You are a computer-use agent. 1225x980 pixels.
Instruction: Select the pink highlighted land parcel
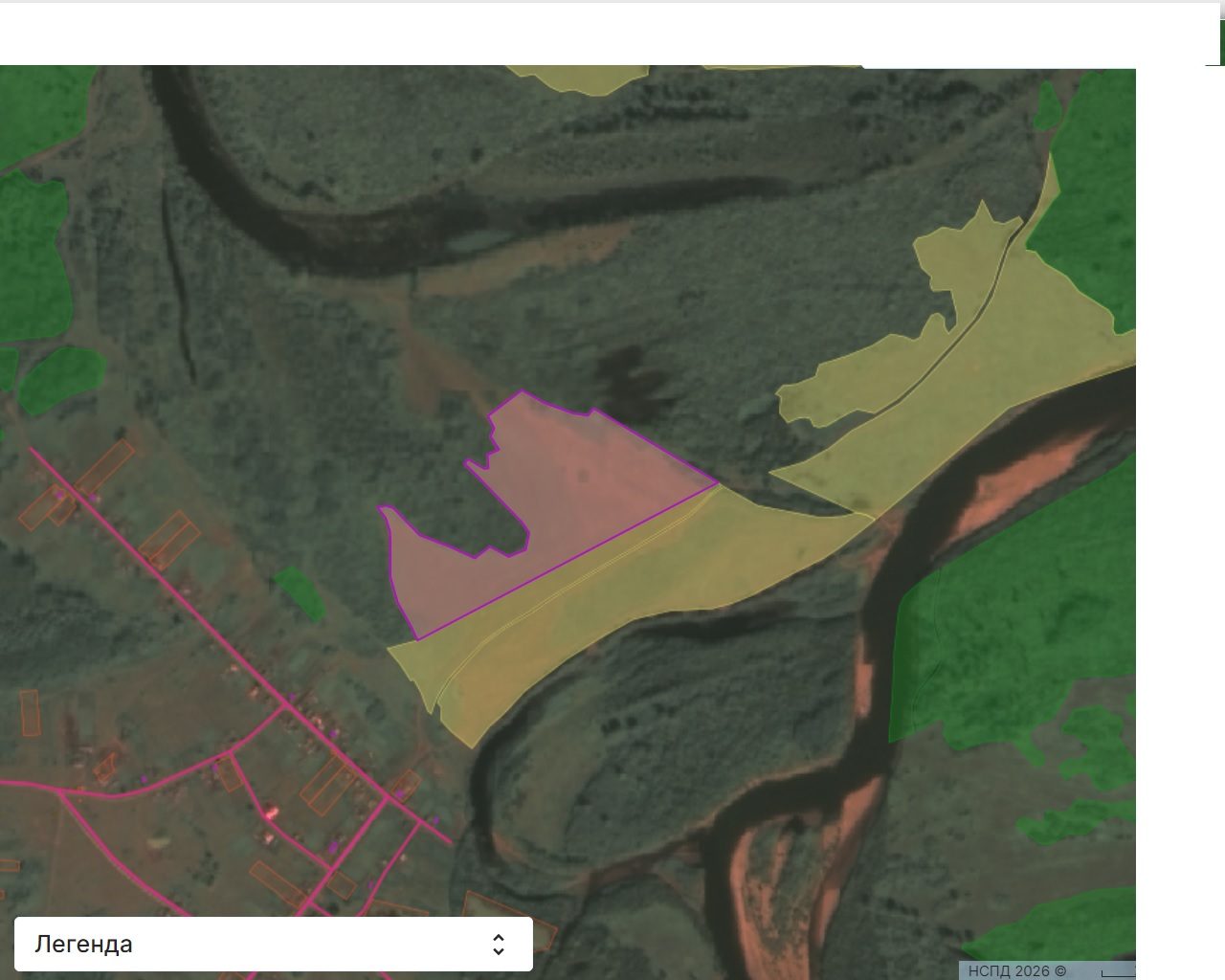574,488
